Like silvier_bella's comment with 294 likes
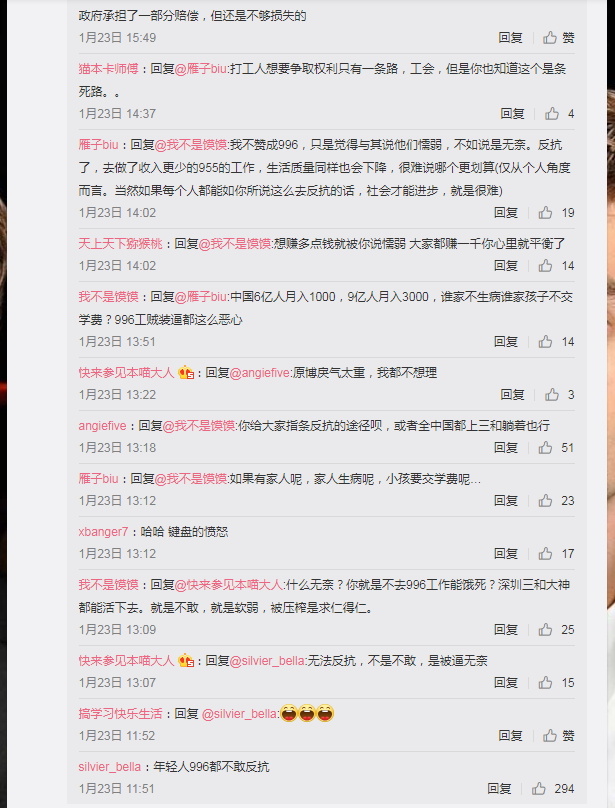This screenshot has width=615, height=808. point(539,789)
